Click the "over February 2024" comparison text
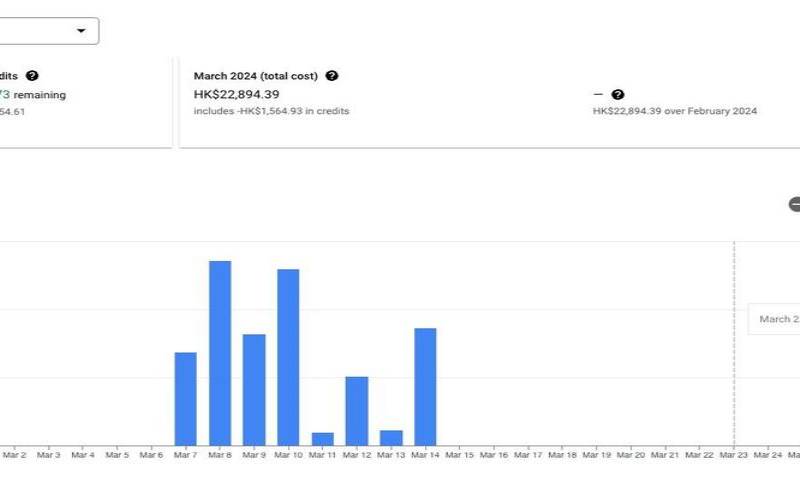This screenshot has width=800, height=500. 674,111
